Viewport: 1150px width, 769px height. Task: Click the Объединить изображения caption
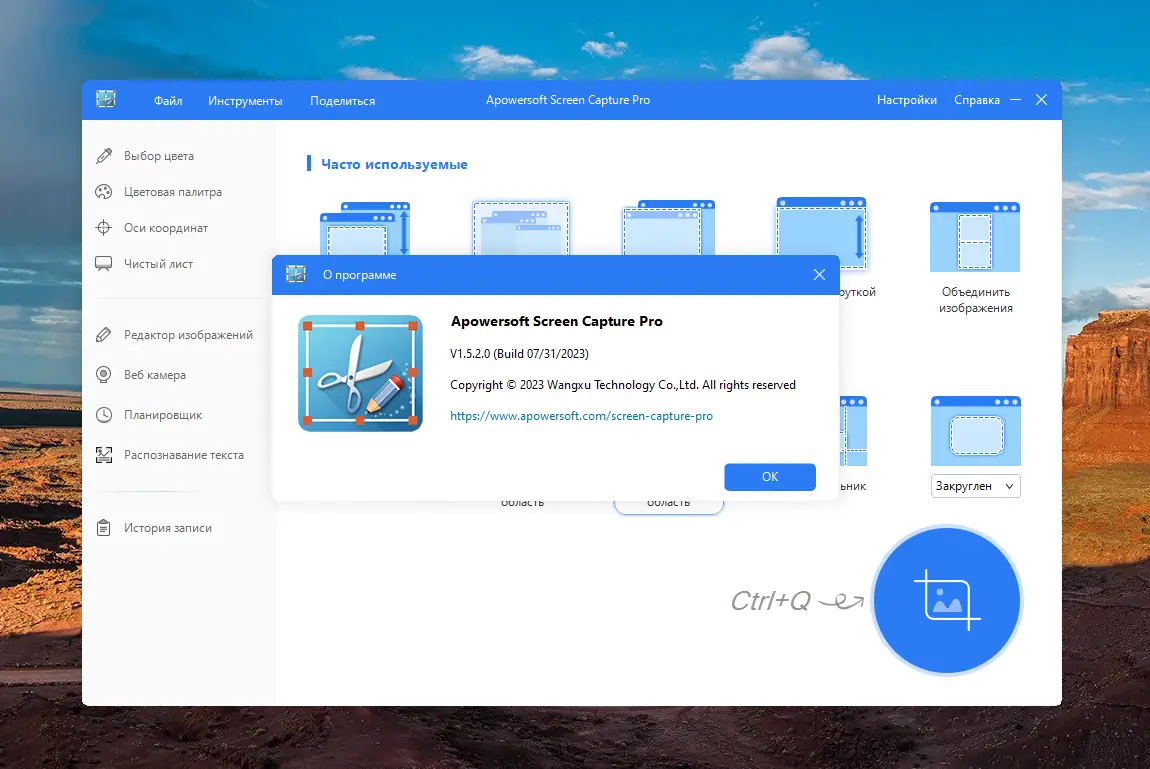(x=975, y=300)
